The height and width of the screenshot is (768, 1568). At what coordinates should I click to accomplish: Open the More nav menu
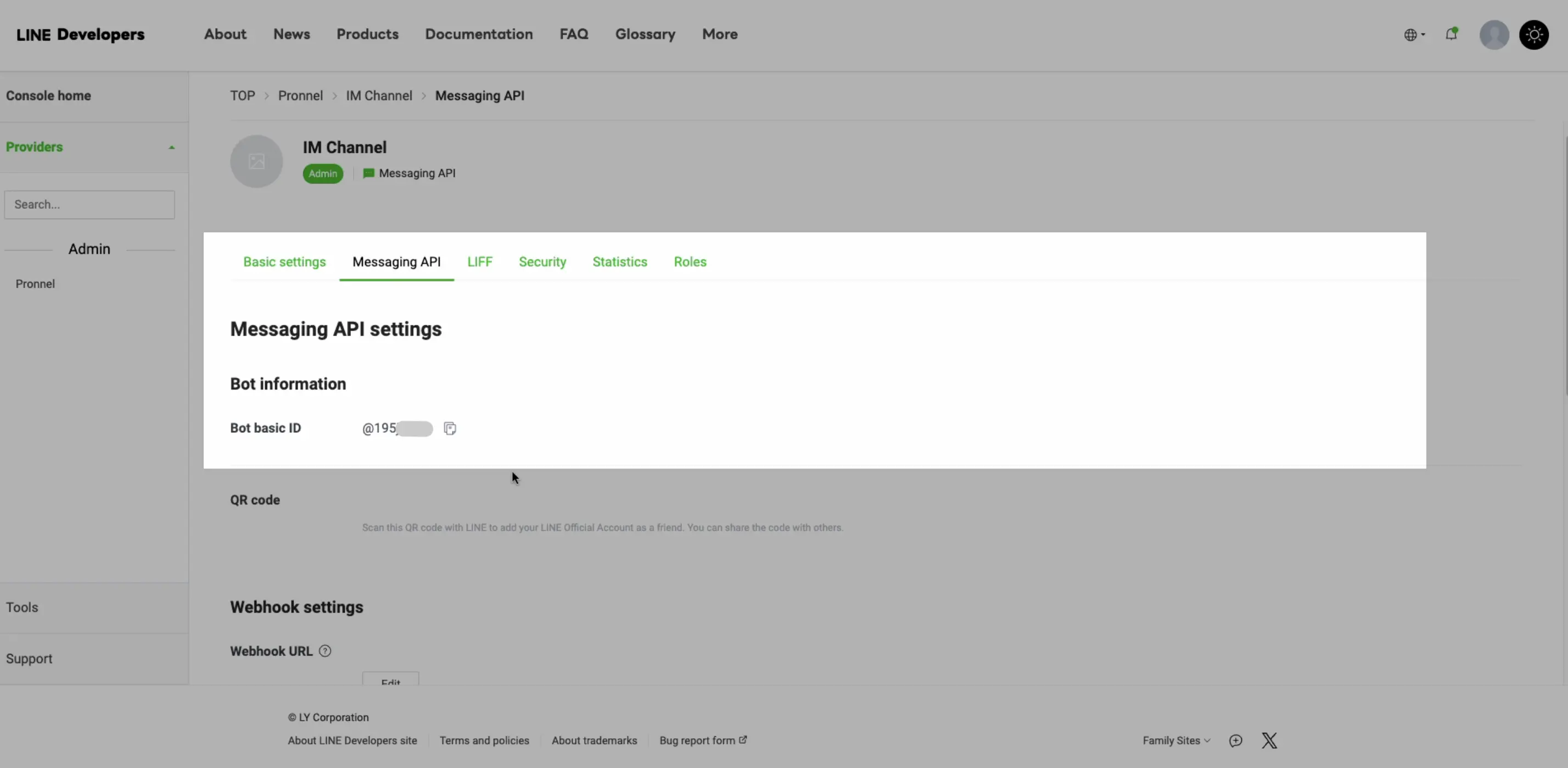click(720, 34)
